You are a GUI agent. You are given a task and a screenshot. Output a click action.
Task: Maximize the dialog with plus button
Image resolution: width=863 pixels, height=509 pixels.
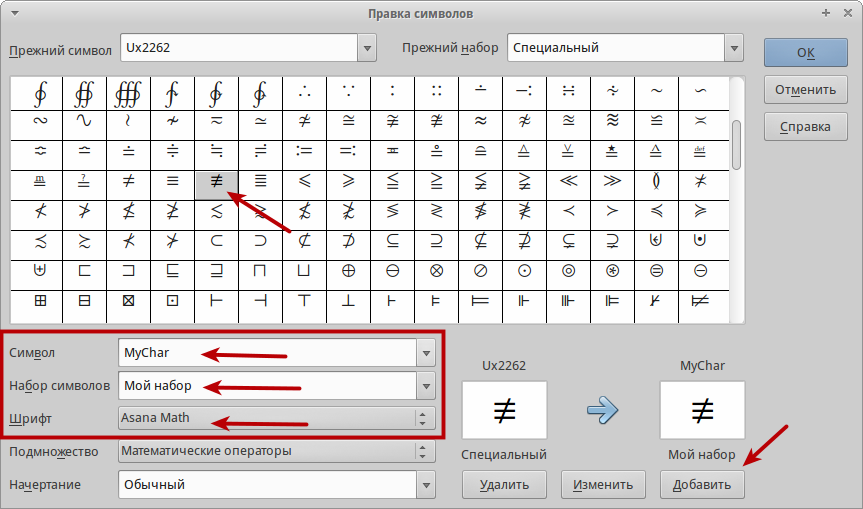coord(826,13)
